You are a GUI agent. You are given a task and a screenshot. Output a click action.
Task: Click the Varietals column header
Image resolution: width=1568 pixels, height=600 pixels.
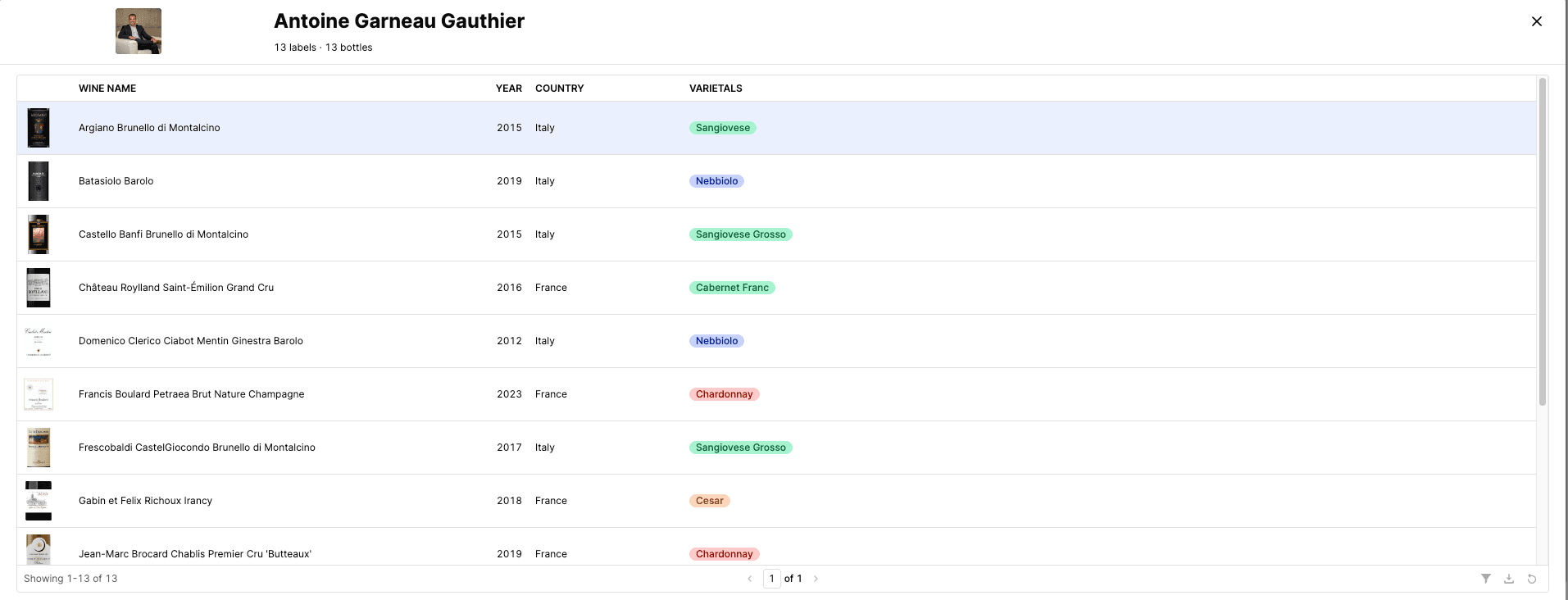coord(716,89)
